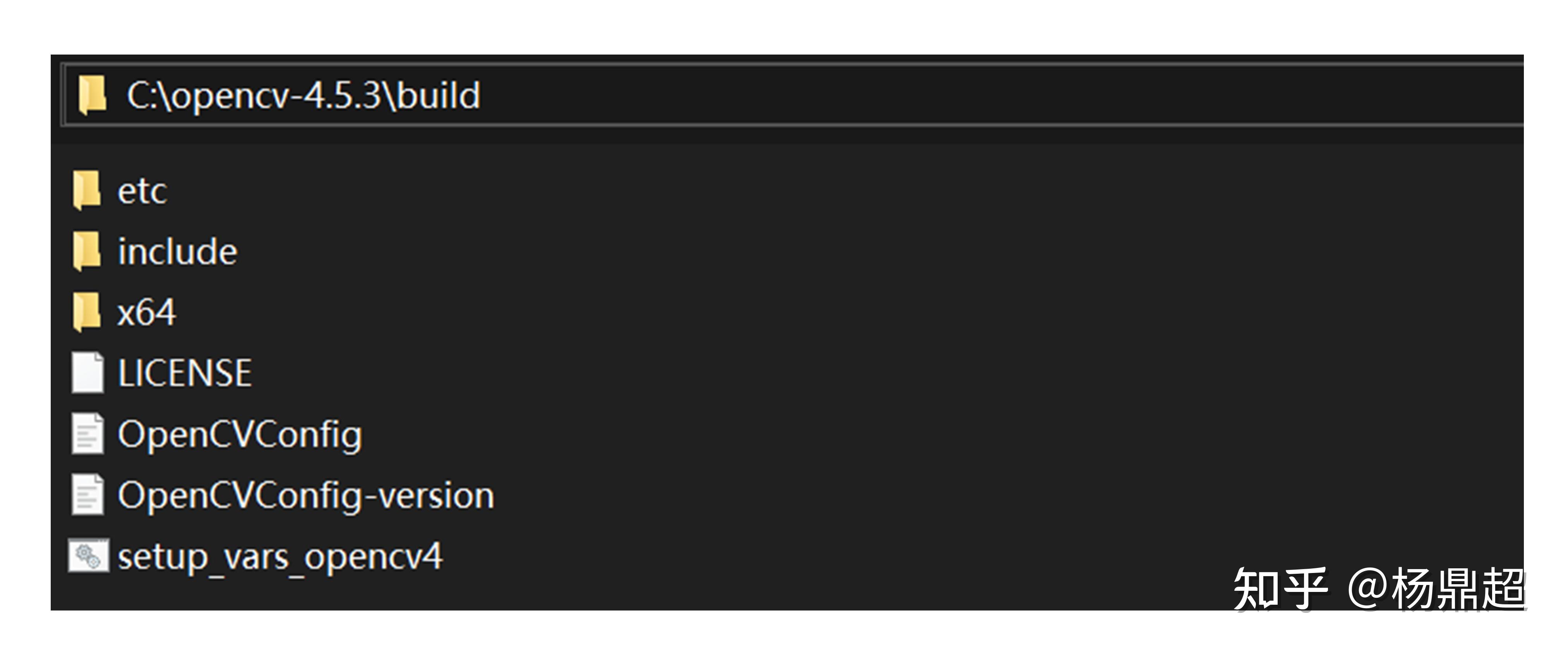Click the etc folder icon
1568x655 pixels.
(x=87, y=190)
